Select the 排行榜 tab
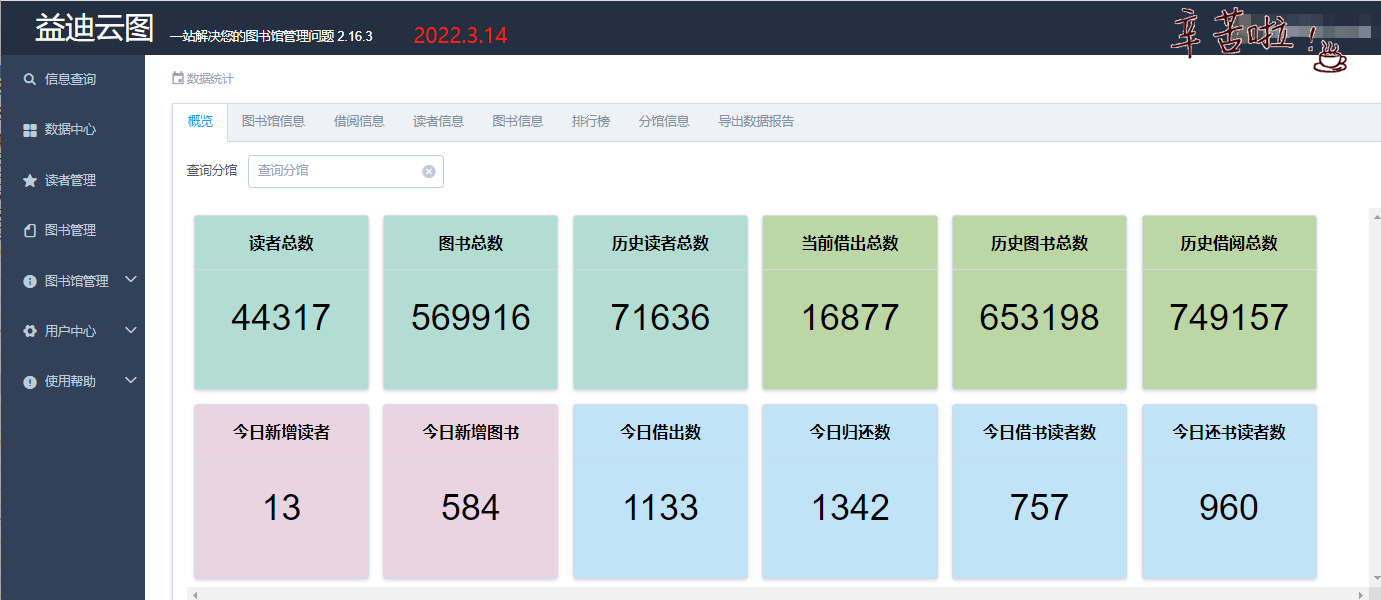Viewport: 1381px width, 600px height. (x=590, y=121)
